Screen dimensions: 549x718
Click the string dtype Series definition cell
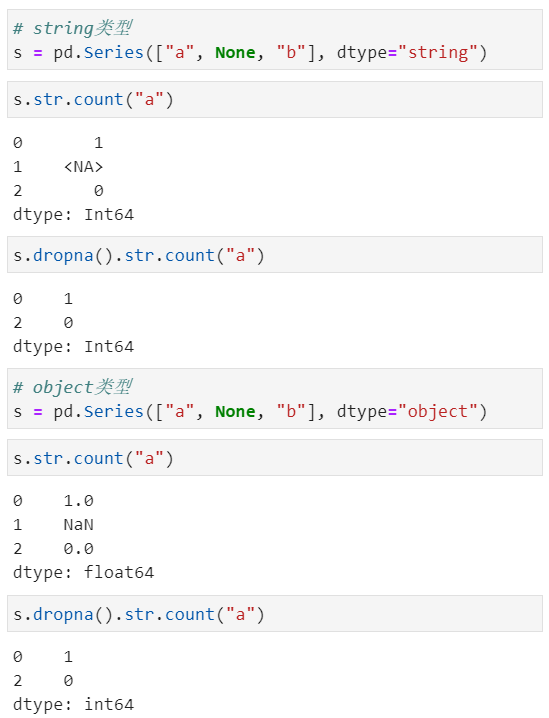point(275,40)
